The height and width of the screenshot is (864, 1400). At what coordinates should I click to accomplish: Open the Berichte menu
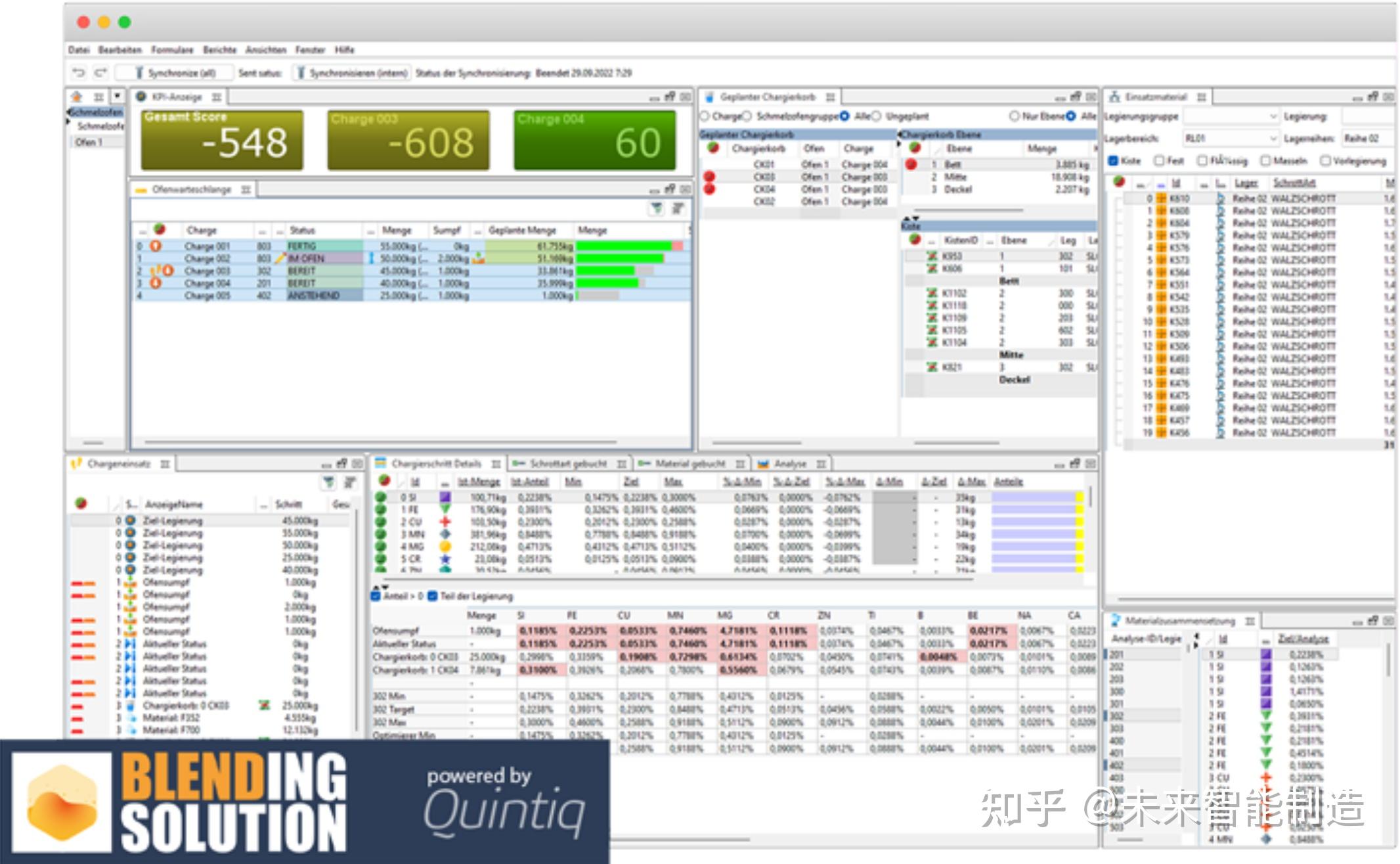coord(219,50)
